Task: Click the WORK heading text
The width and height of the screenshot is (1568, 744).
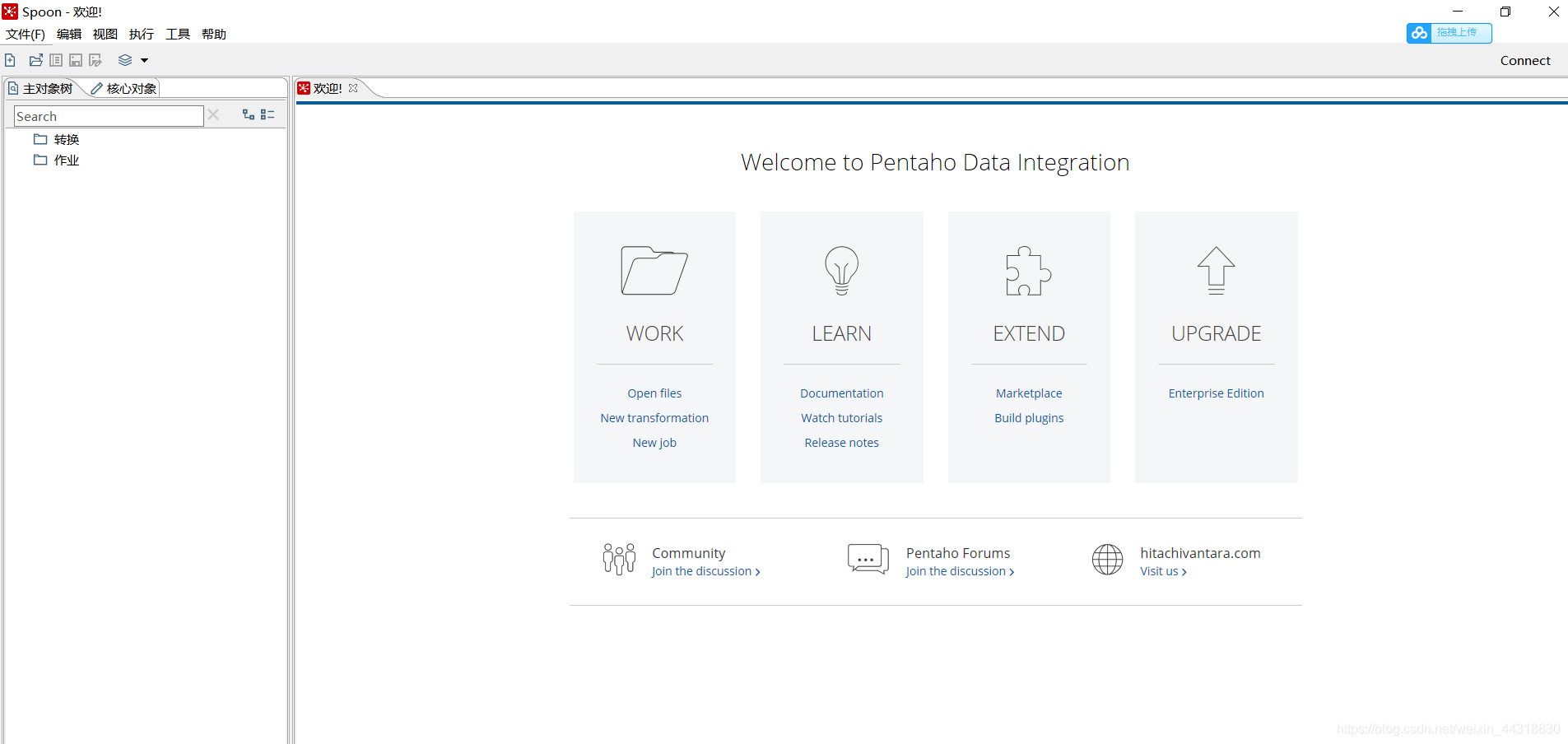Action: (x=654, y=333)
